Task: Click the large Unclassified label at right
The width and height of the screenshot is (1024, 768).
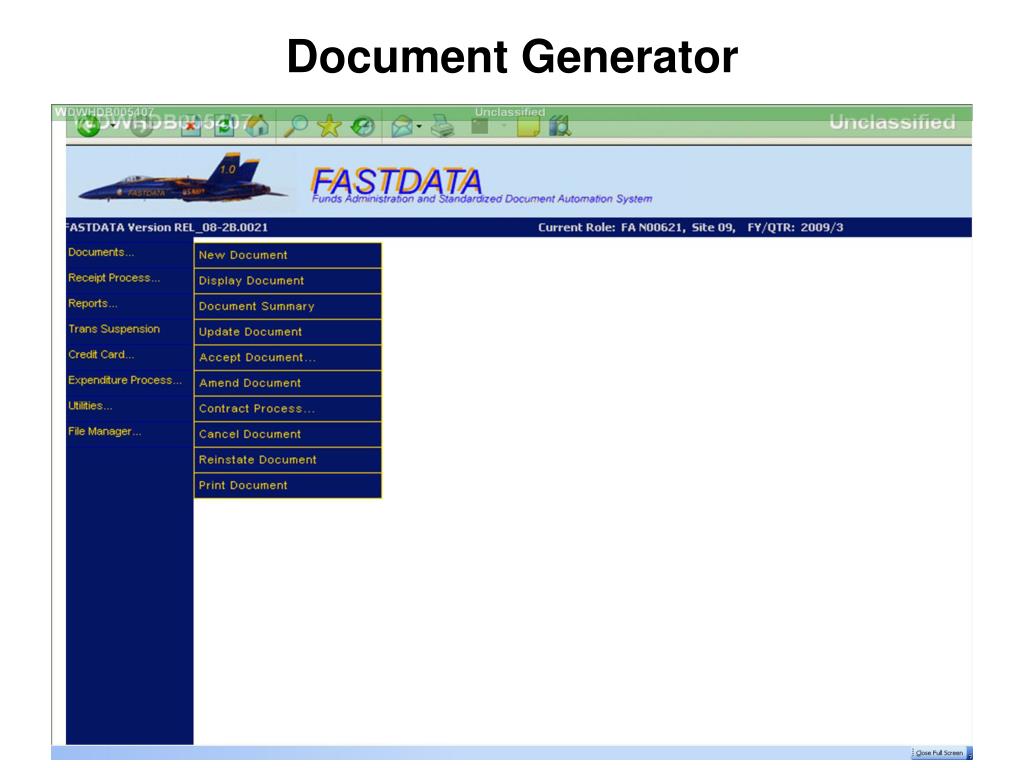Action: point(892,122)
